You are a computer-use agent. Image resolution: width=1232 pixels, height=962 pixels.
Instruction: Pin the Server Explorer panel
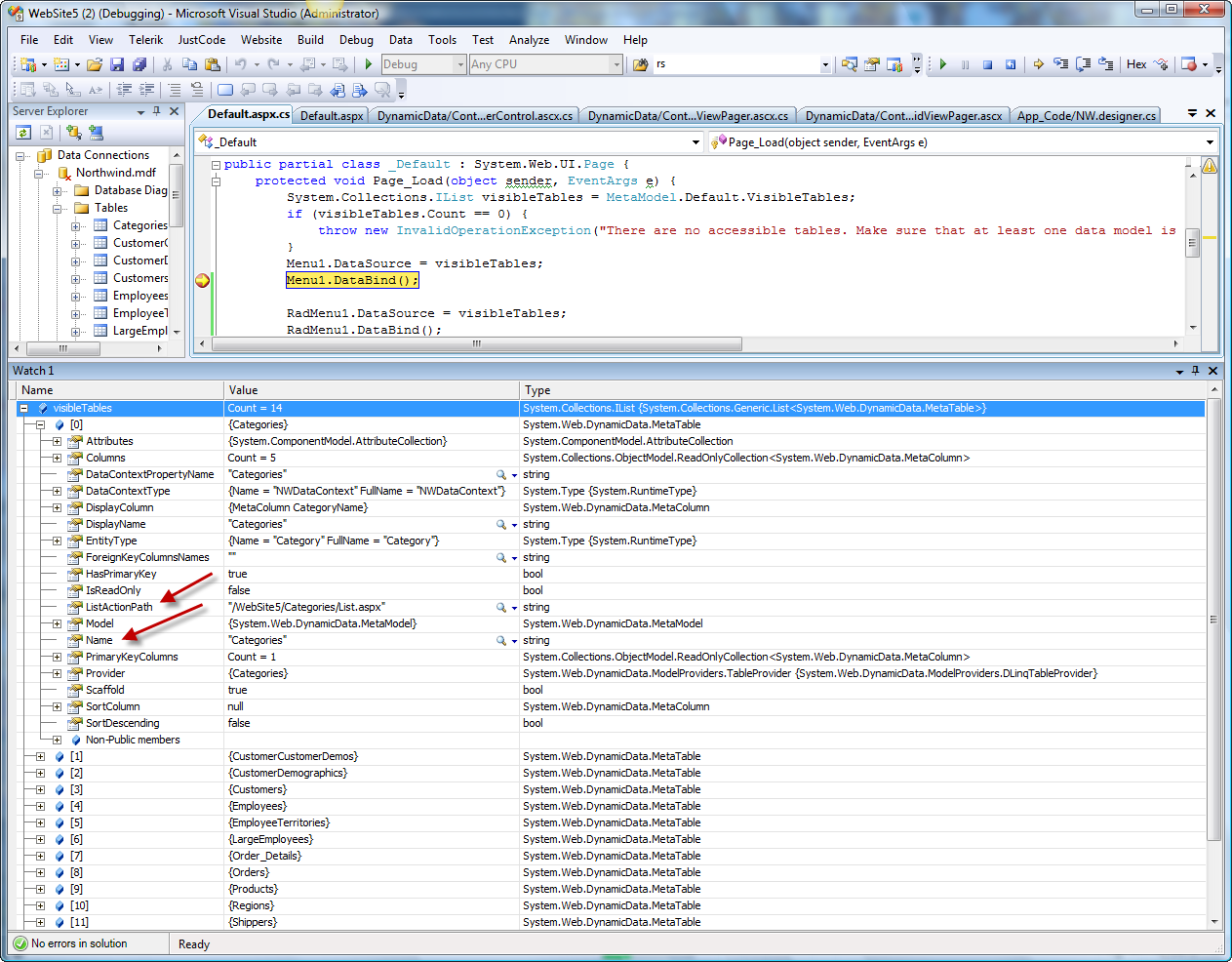point(156,111)
